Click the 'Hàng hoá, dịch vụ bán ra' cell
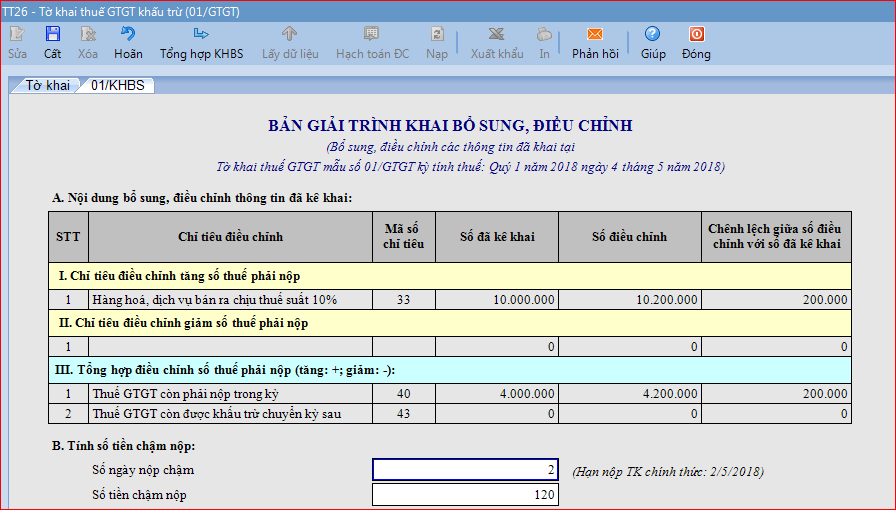The image size is (896, 510). (x=230, y=300)
